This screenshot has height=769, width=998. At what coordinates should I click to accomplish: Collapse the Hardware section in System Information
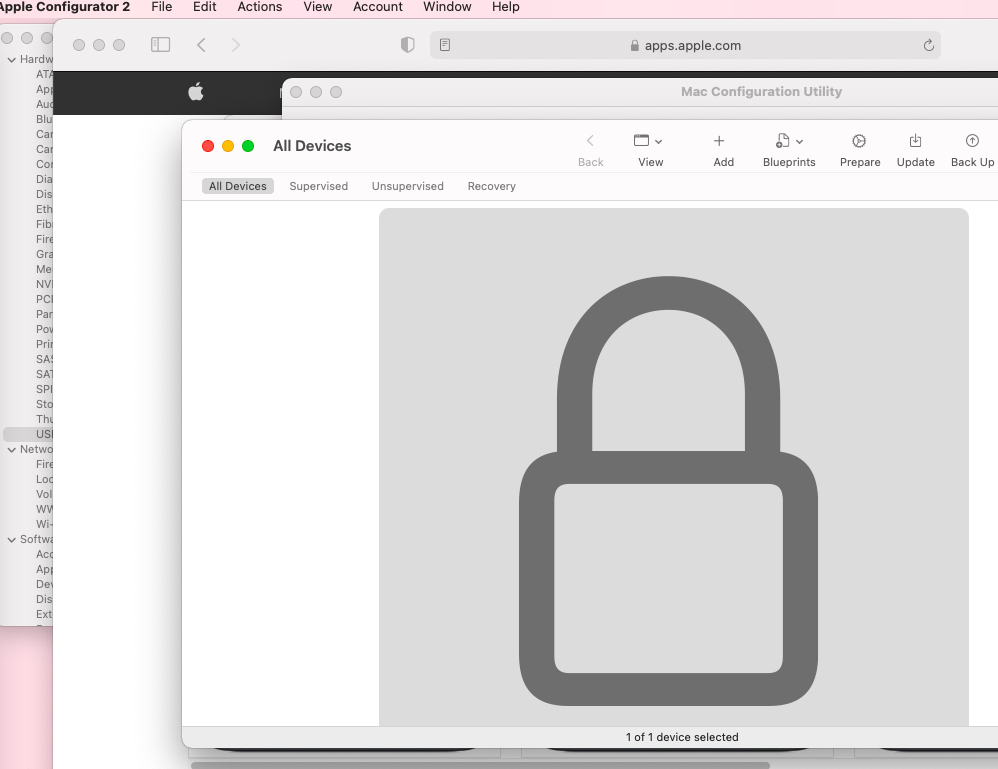tap(11, 60)
